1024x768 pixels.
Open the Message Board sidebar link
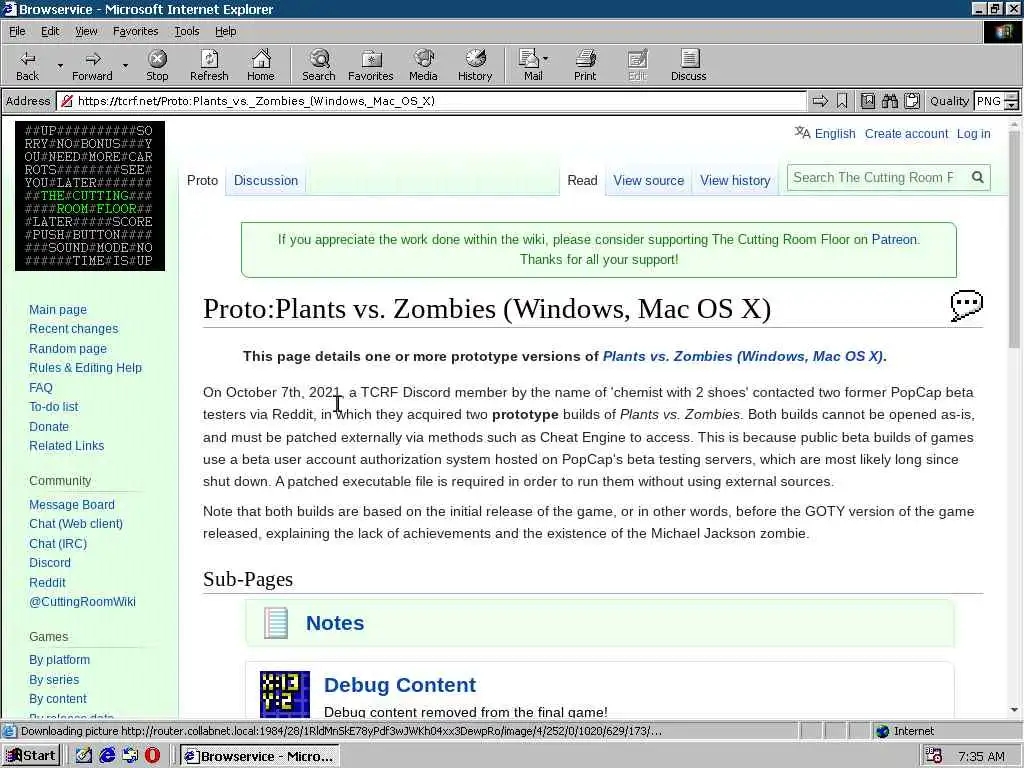coord(72,505)
